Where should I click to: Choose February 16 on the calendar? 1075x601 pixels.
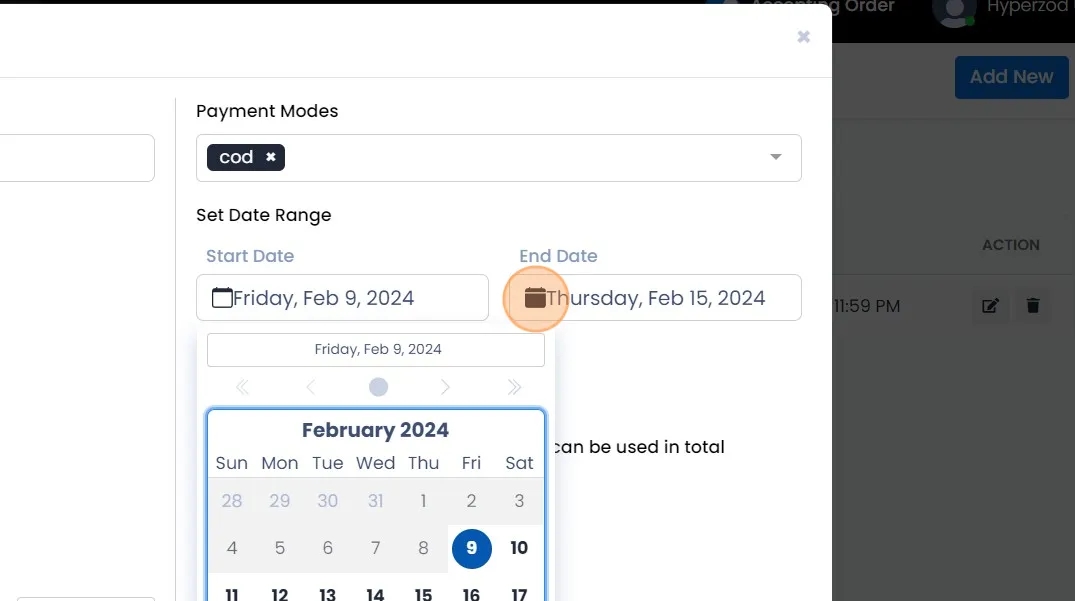click(471, 594)
